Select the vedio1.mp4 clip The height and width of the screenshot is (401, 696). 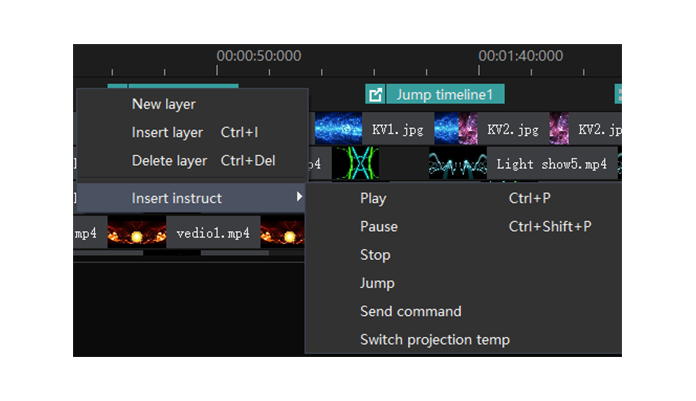click(213, 233)
